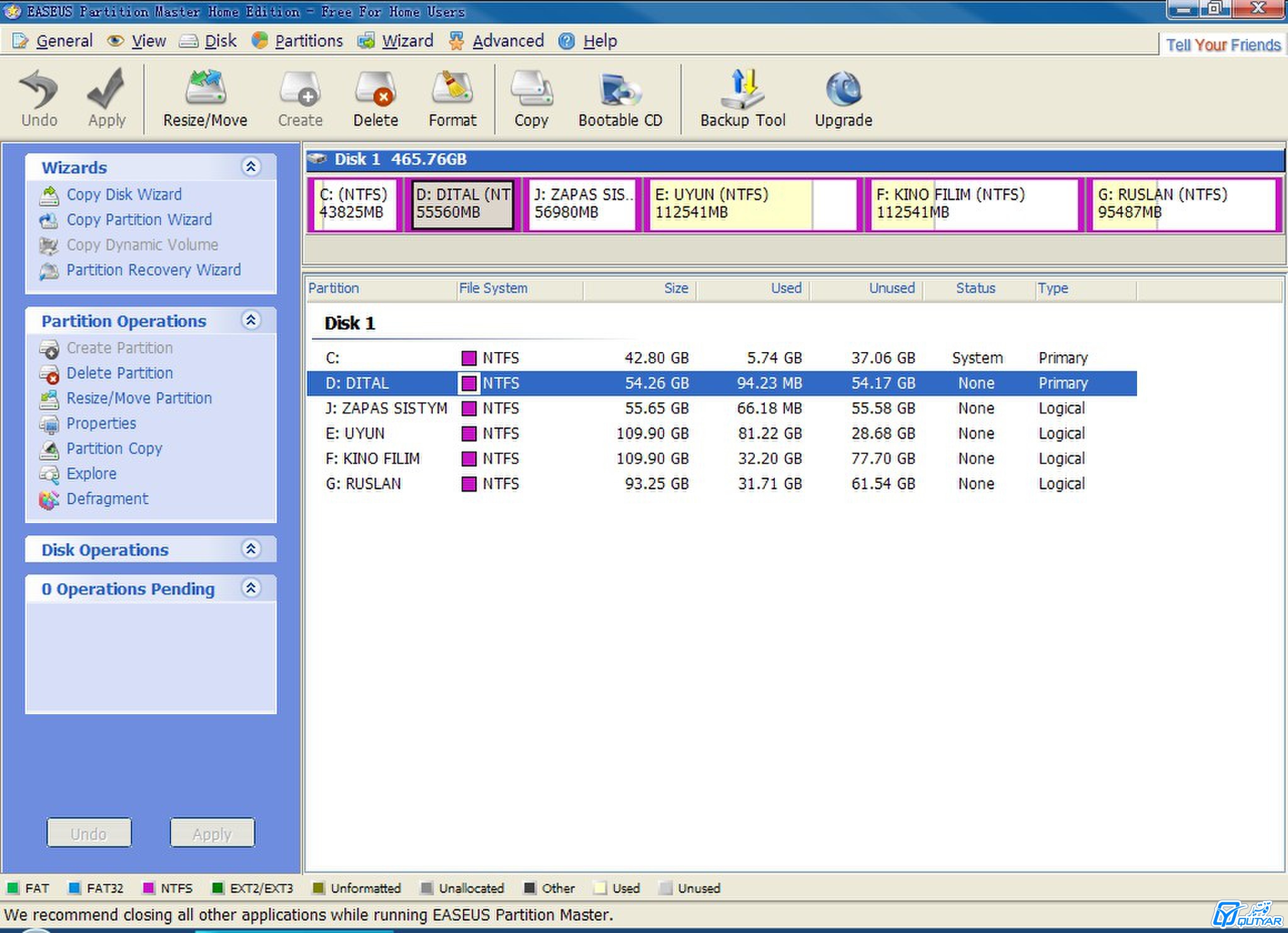Collapse the Wizards panel
The width and height of the screenshot is (1288, 933).
(251, 167)
